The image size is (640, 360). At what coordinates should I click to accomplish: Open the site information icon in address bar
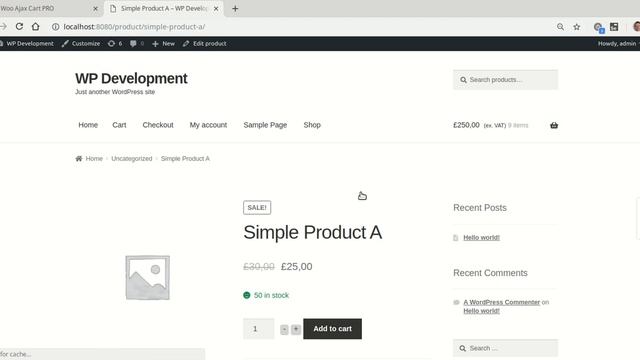click(56, 27)
